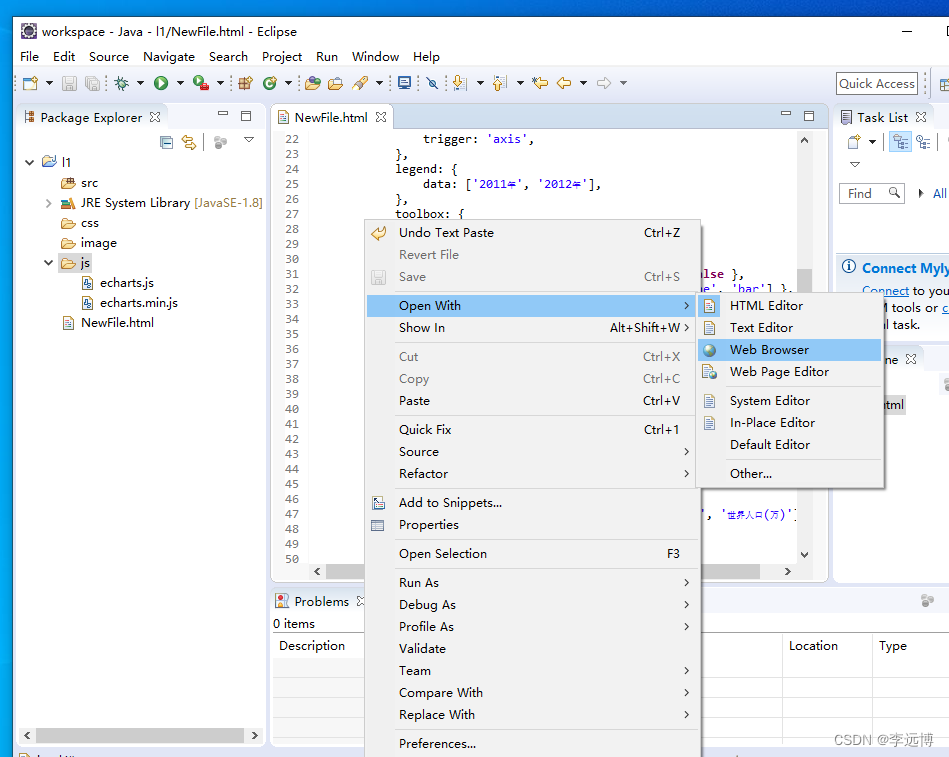Click the Quick Access button
This screenshot has height=757, width=949.
[876, 83]
